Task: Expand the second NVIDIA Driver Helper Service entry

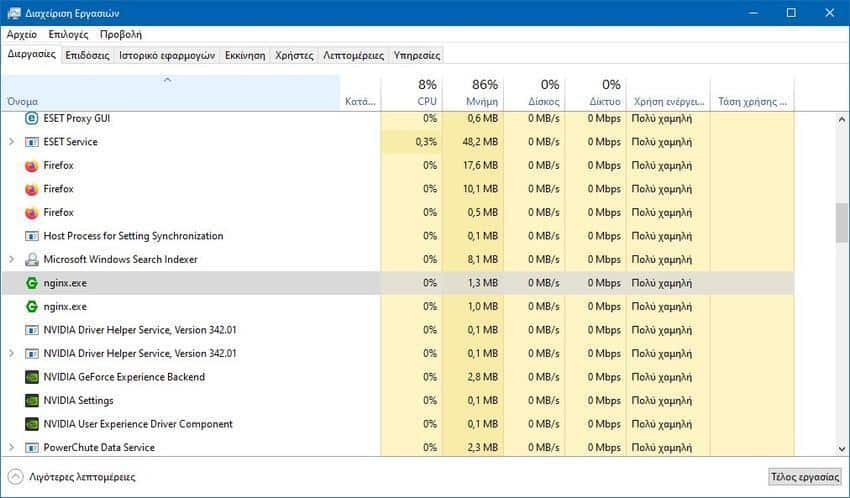Action: pos(11,353)
